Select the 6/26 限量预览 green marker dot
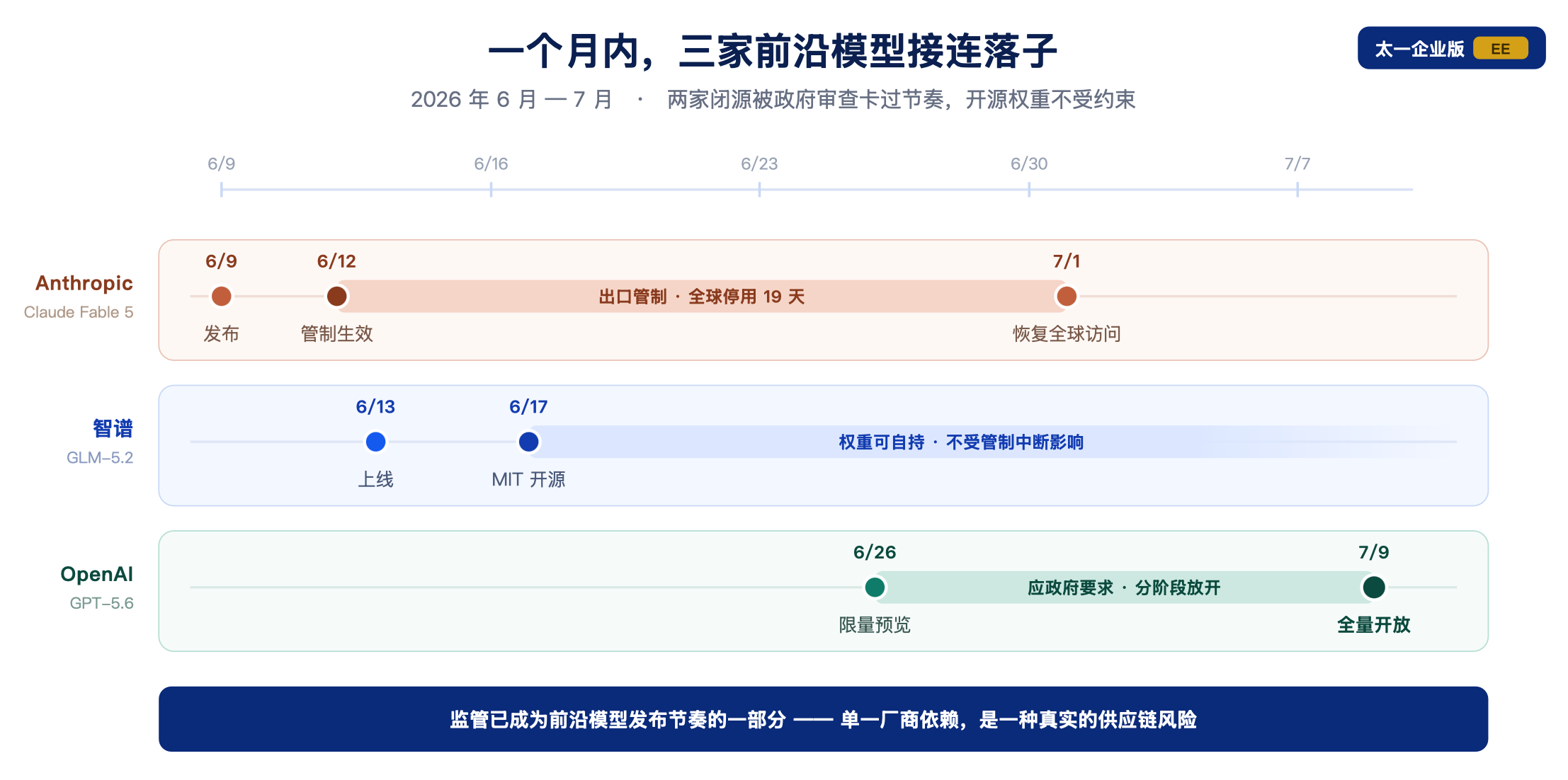This screenshot has width=1568, height=780. pyautogui.click(x=875, y=587)
